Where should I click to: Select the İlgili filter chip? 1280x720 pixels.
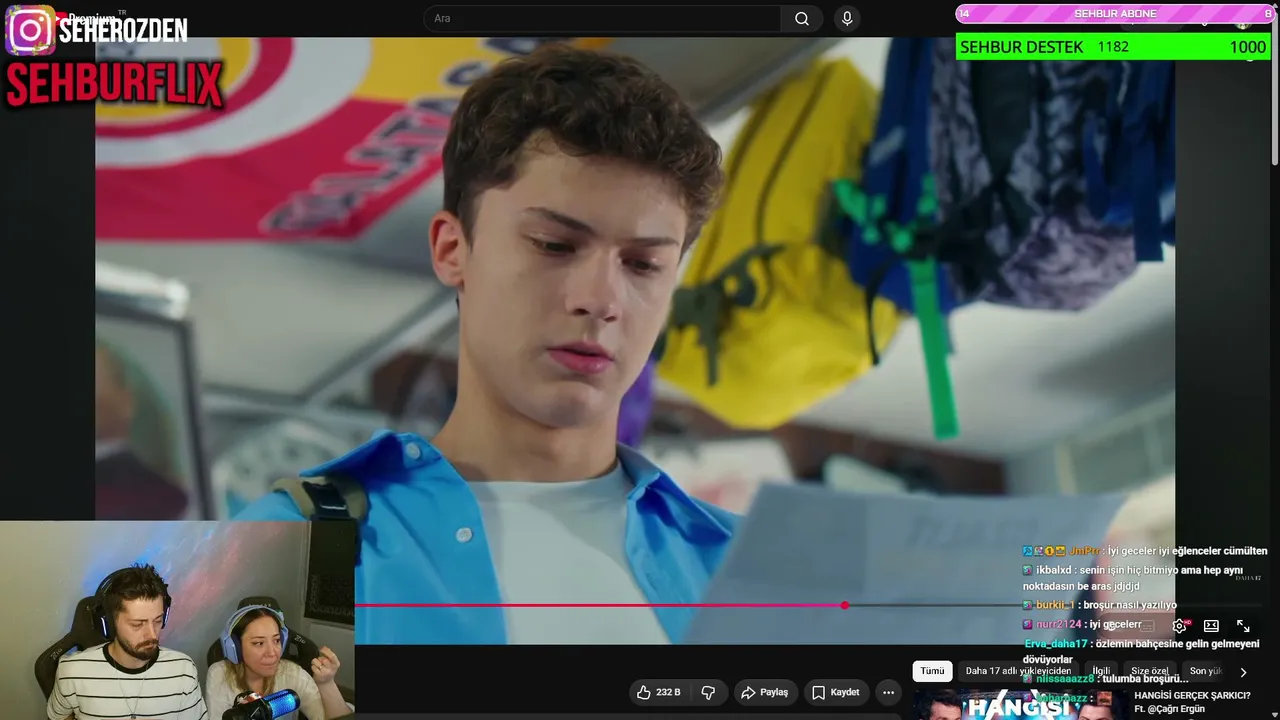[x=1101, y=671]
